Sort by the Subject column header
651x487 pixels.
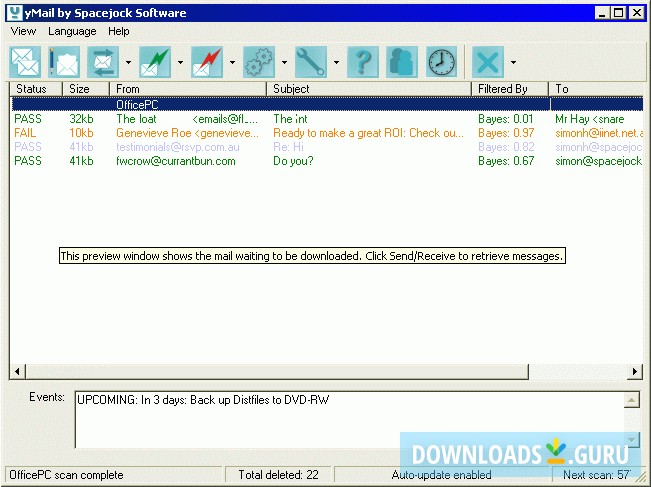coord(369,89)
